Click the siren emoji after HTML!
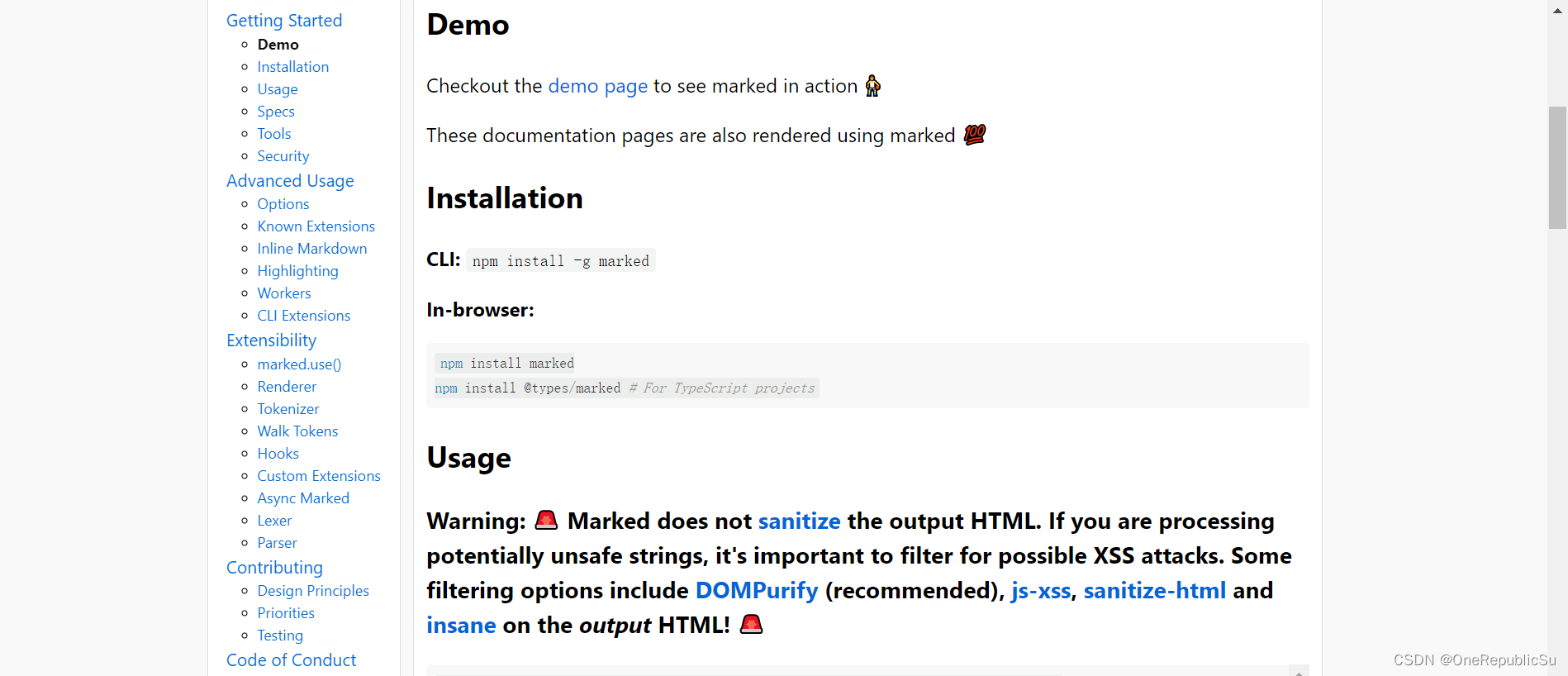The width and height of the screenshot is (1568, 676). point(751,624)
